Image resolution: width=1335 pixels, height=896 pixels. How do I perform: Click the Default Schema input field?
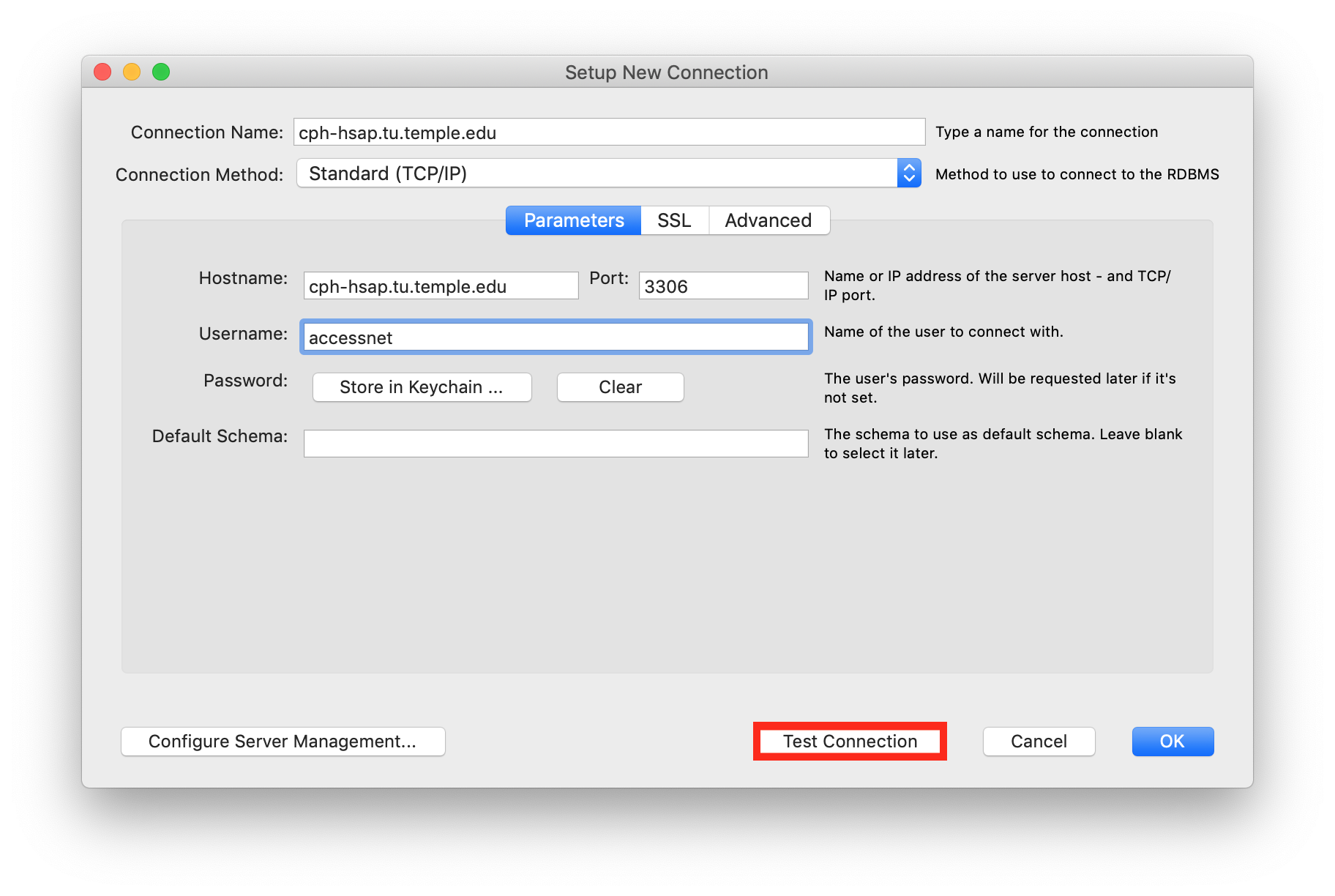[x=556, y=444]
